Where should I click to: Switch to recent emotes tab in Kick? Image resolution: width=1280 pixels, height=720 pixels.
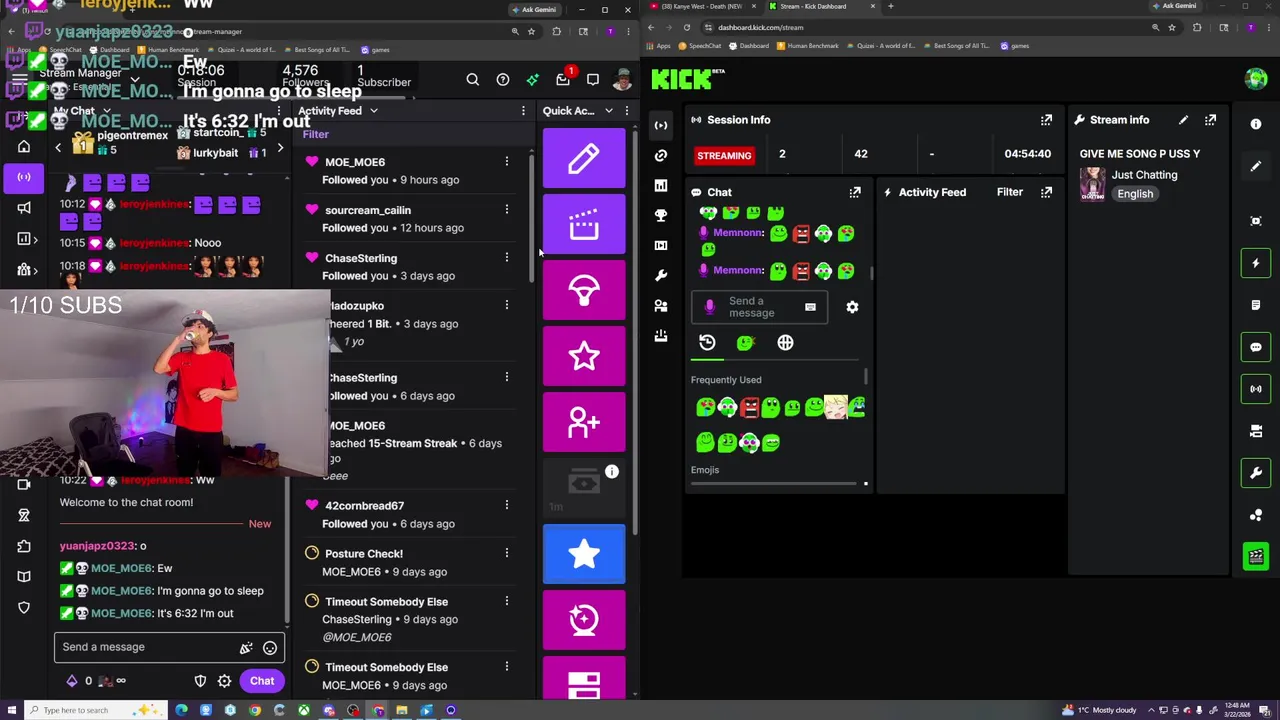pos(707,343)
